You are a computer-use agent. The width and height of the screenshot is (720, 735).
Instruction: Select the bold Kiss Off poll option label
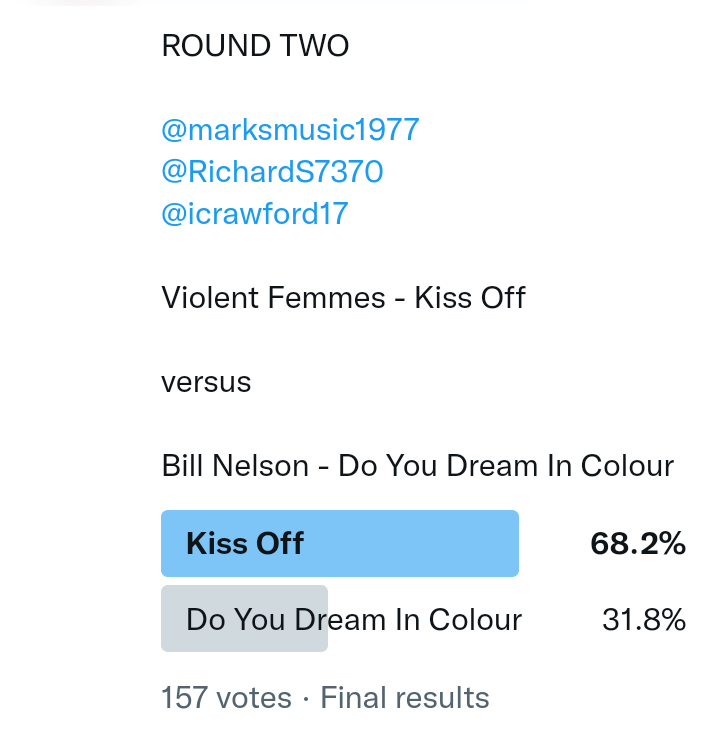245,544
